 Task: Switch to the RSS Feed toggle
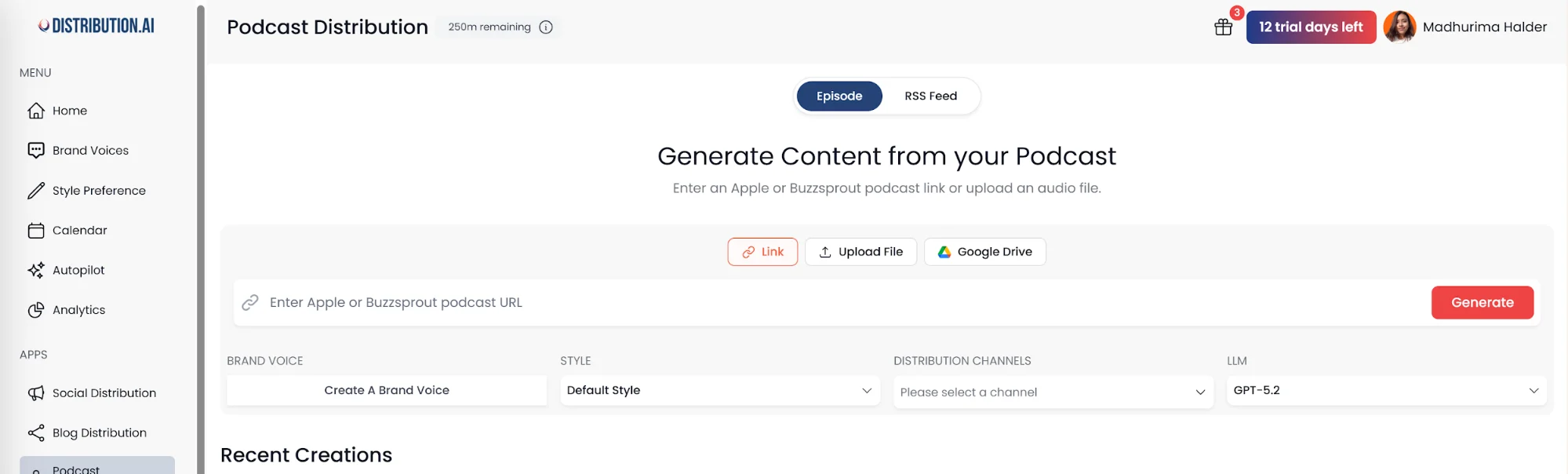[x=930, y=97]
